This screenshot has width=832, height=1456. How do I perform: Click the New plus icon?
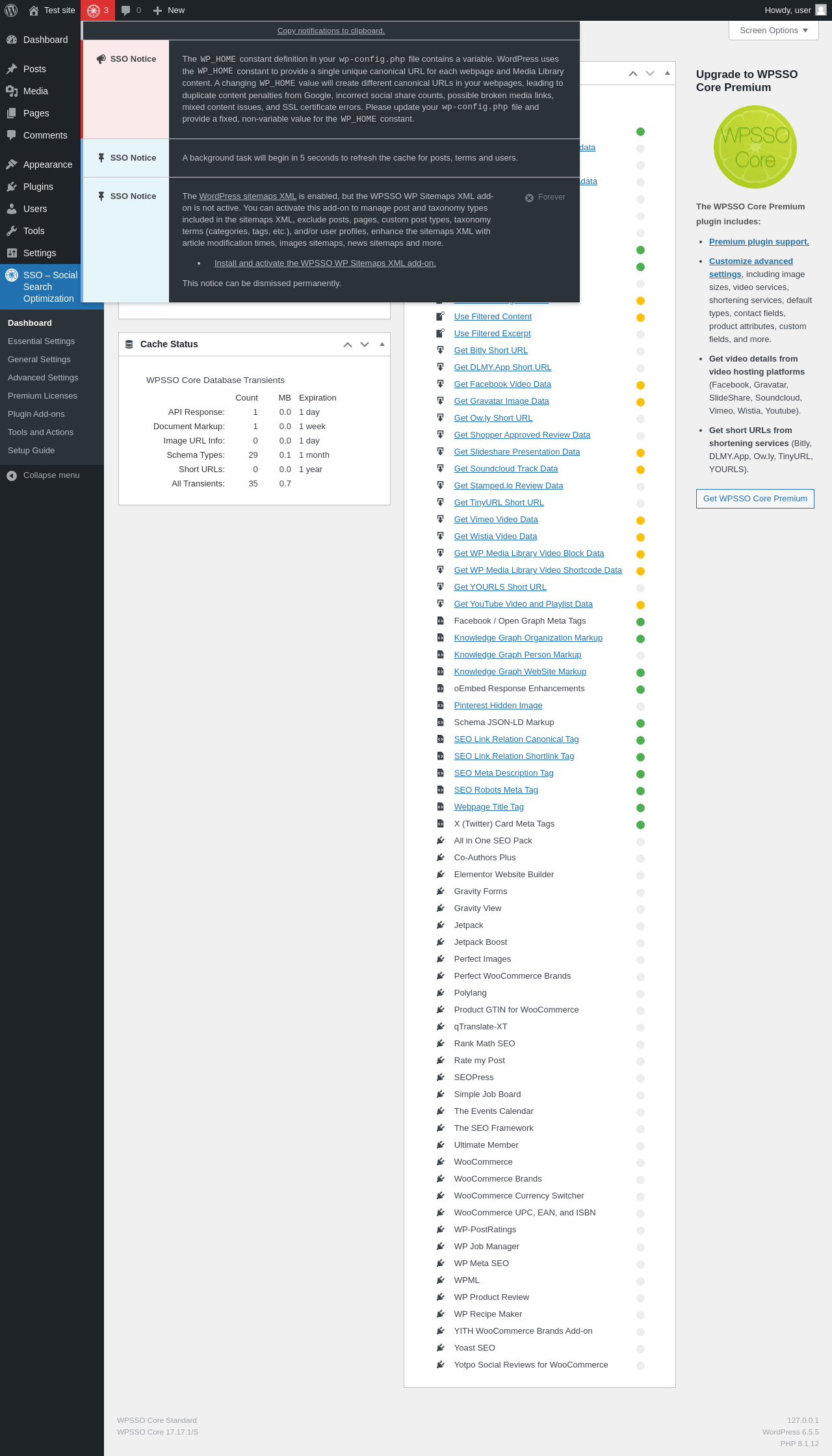coord(157,10)
